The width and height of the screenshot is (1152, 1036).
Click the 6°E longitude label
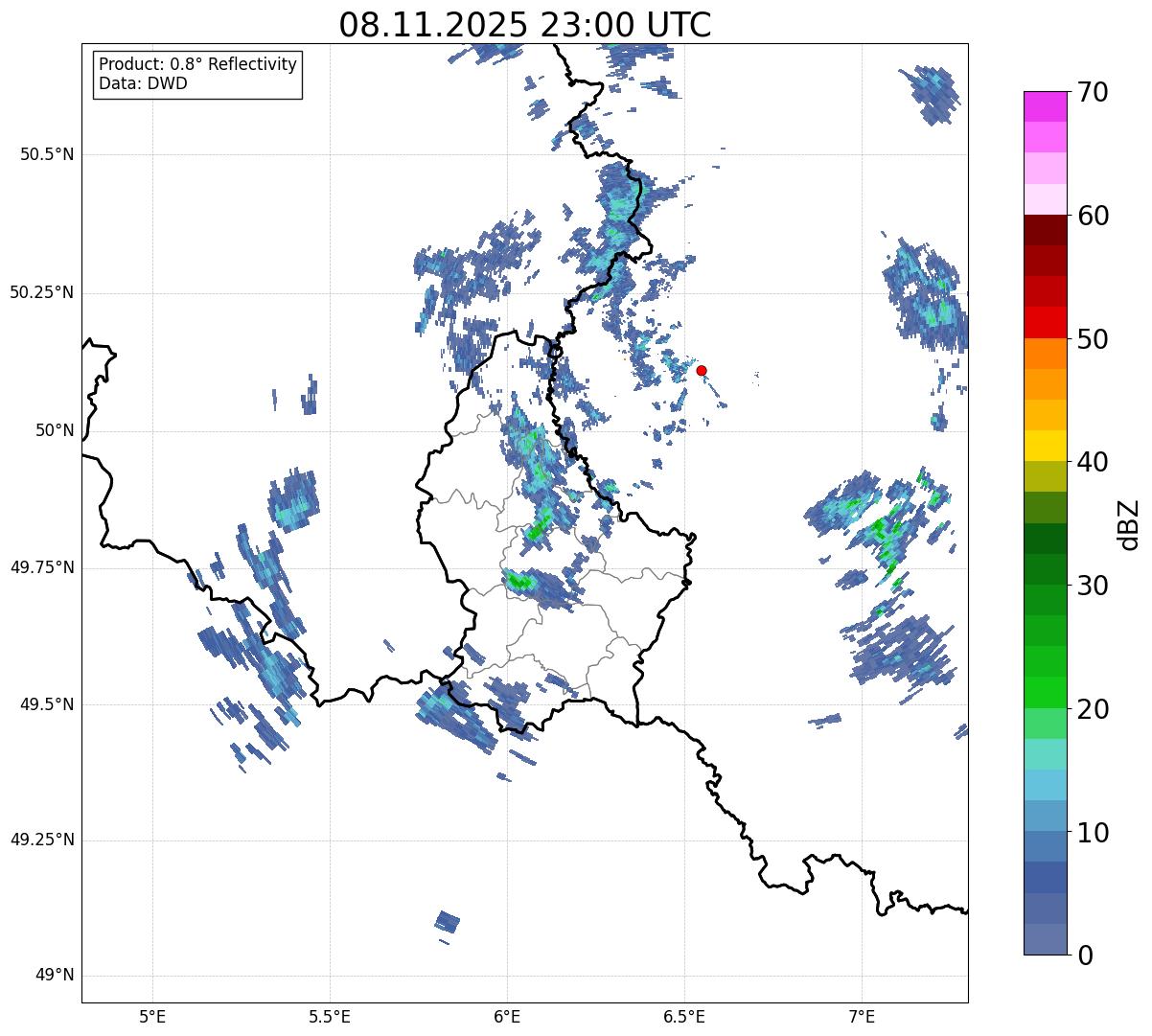pyautogui.click(x=507, y=1016)
